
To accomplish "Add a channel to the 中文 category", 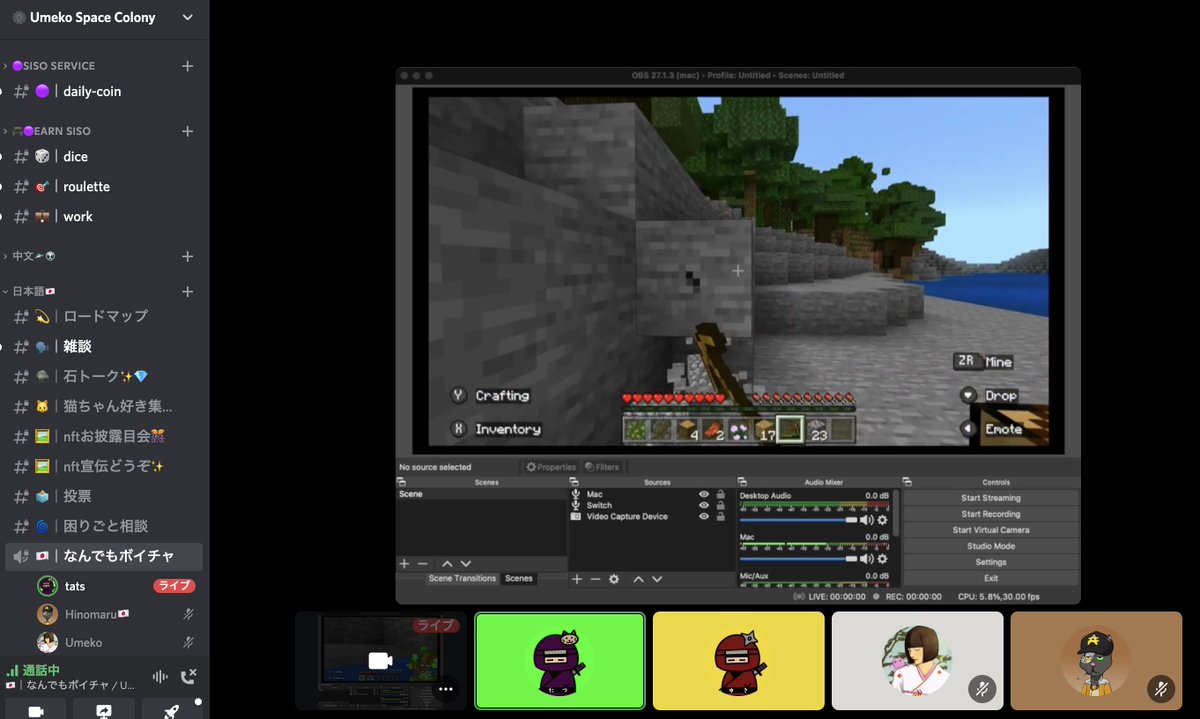I will [187, 257].
